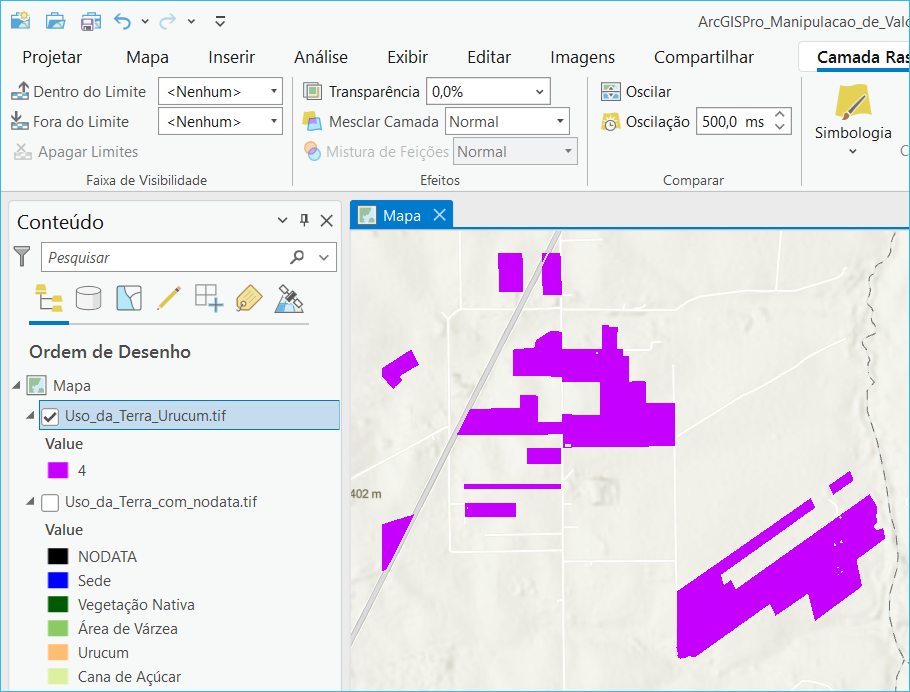This screenshot has width=910, height=692.
Task: Open project with the folder icon
Action: pyautogui.click(x=56, y=21)
